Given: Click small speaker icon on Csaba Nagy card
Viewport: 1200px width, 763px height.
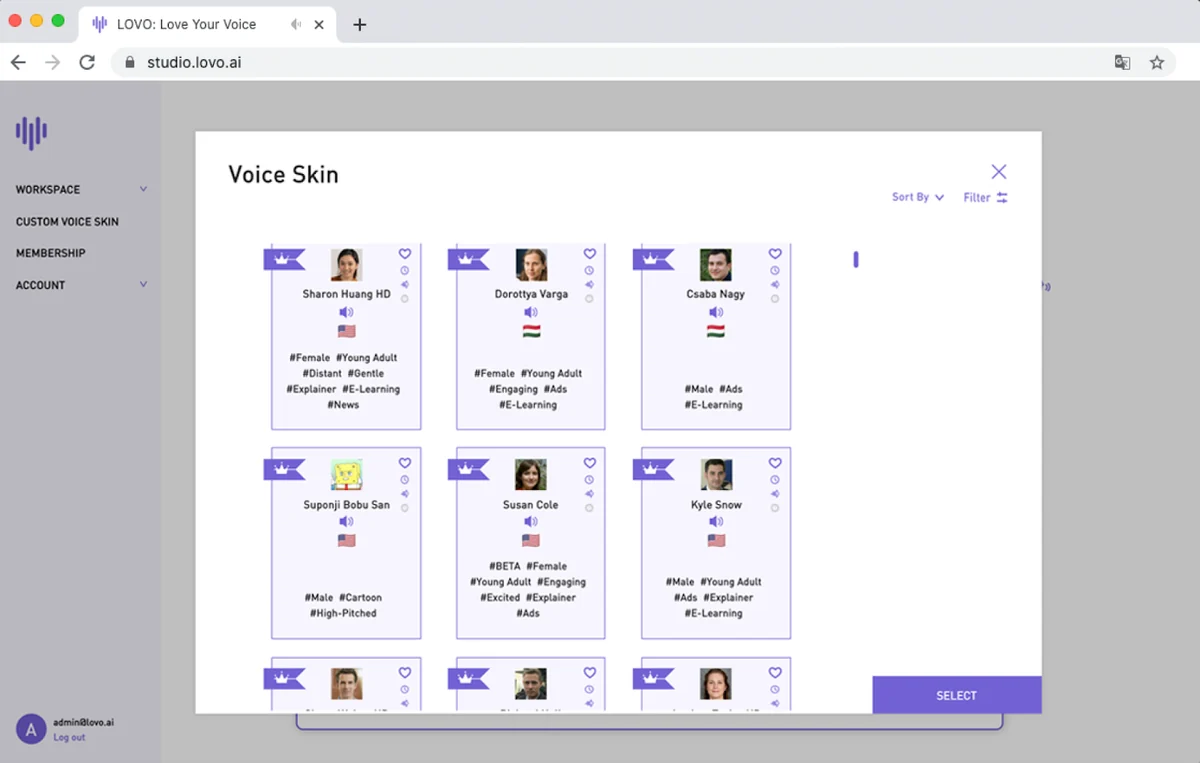Looking at the screenshot, I should (775, 284).
